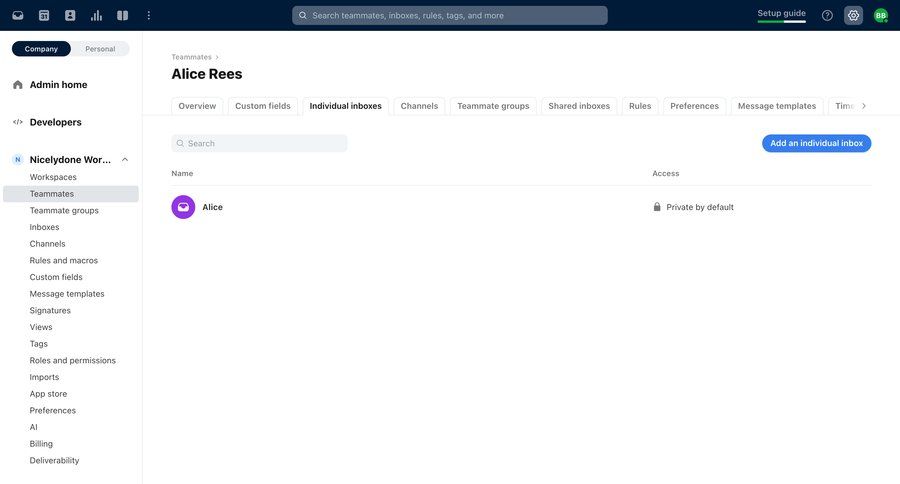Open Channels in sidebar
Image resolution: width=900 pixels, height=484 pixels.
click(47, 243)
